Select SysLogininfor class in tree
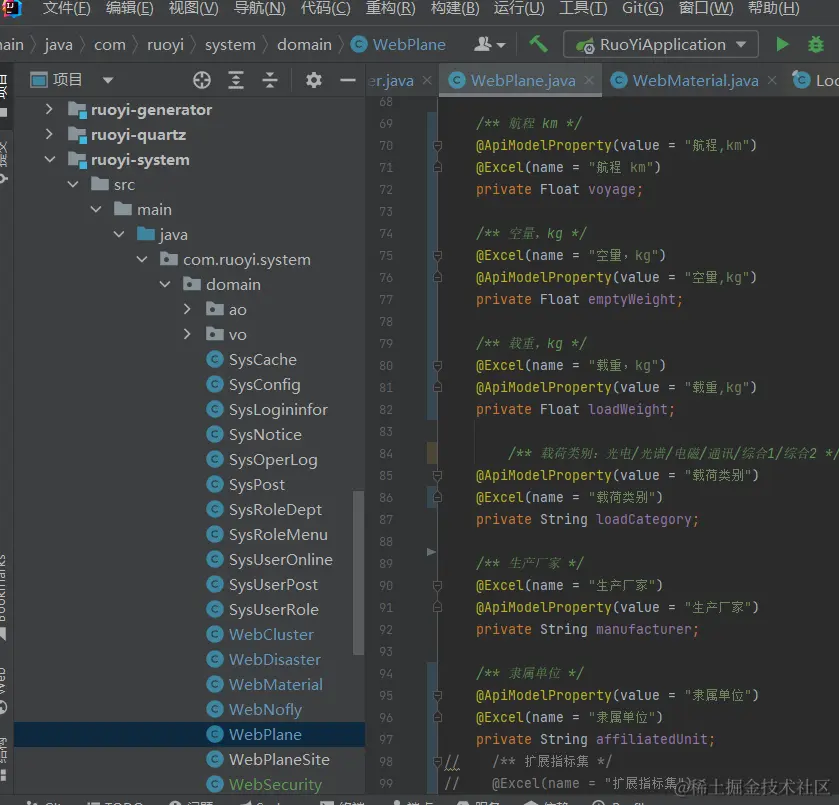 click(278, 409)
